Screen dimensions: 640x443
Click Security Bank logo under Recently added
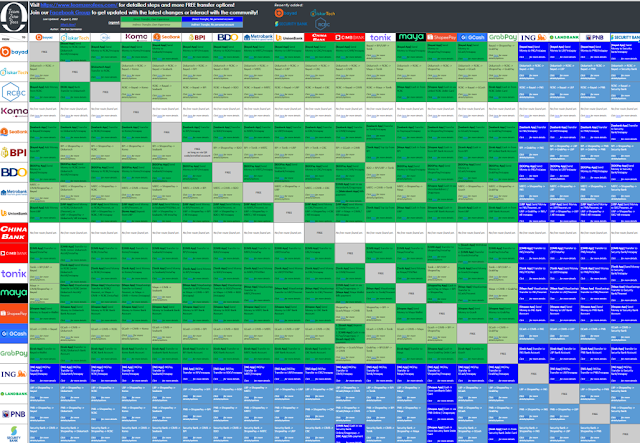pos(291,24)
